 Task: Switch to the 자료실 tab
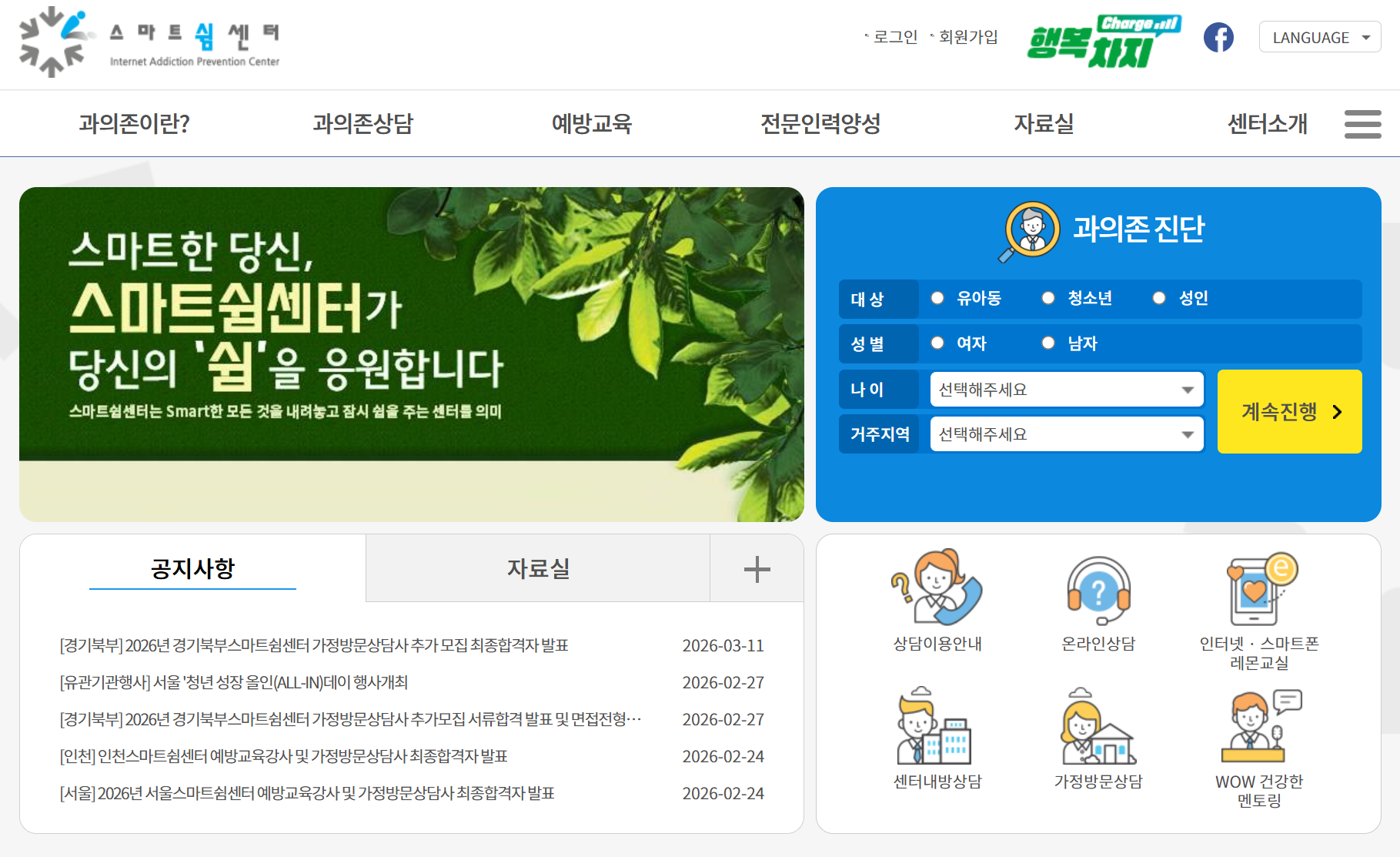click(536, 568)
